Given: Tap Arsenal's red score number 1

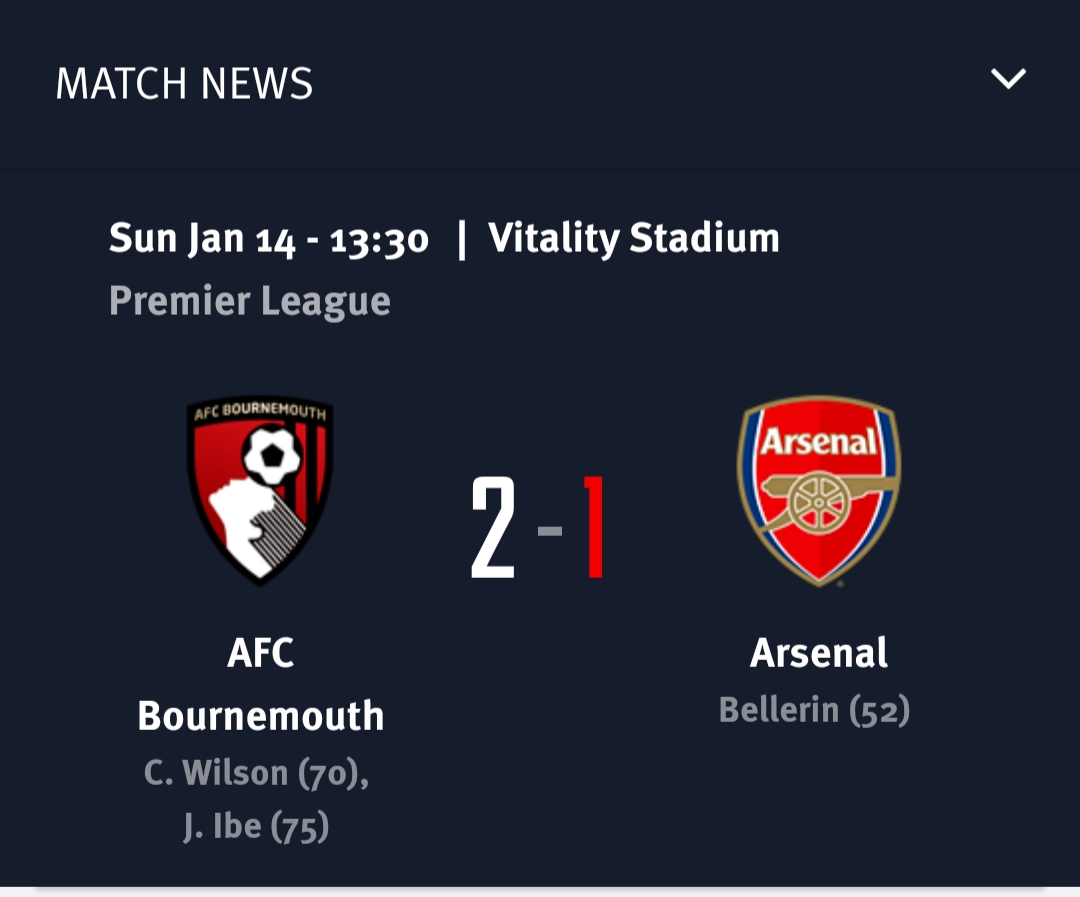Looking at the screenshot, I should pos(594,527).
